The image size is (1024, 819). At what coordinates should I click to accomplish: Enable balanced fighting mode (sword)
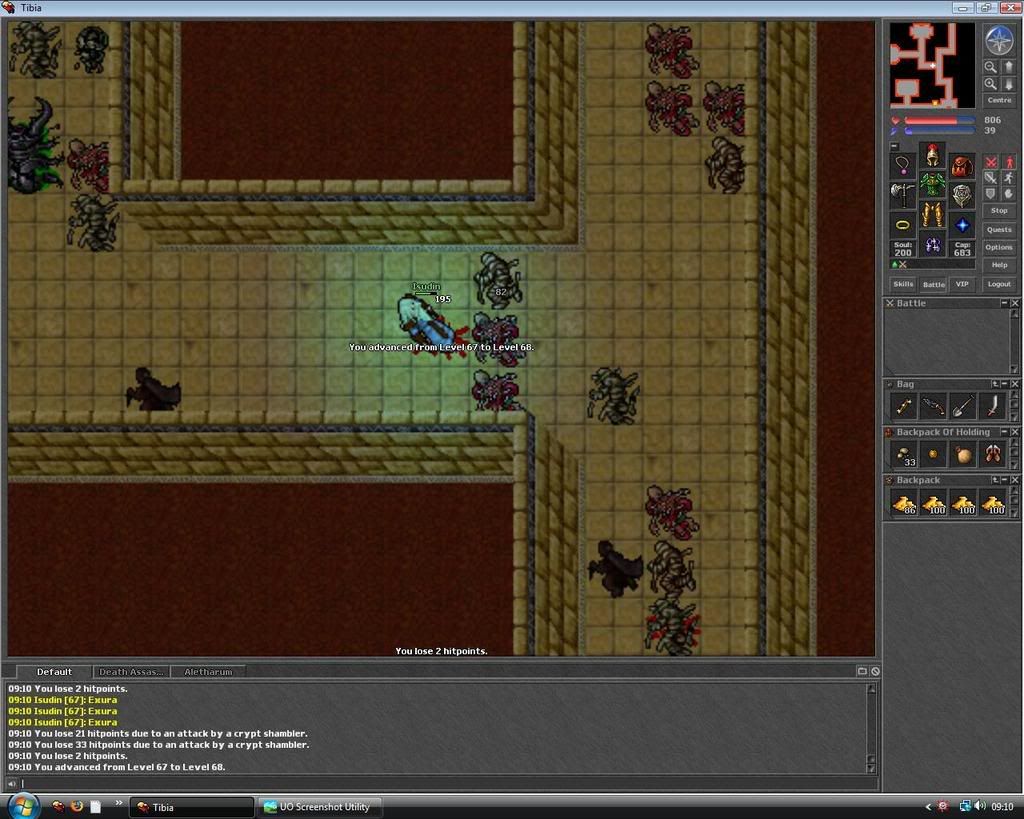coord(991,178)
